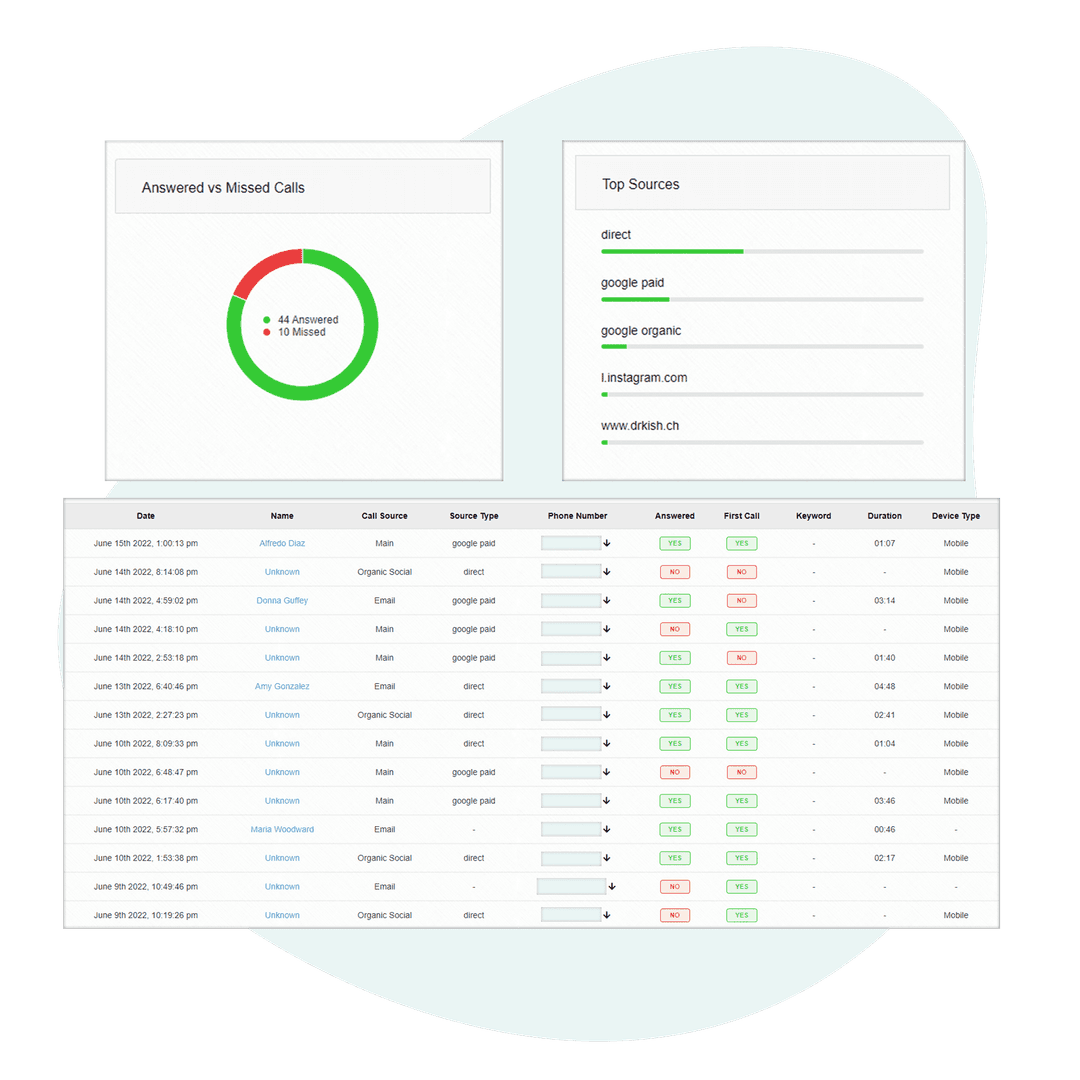This screenshot has height=1080, width=1080.
Task: Toggle the Answered YES badge for Alfredo Diaz
Action: tap(675, 544)
